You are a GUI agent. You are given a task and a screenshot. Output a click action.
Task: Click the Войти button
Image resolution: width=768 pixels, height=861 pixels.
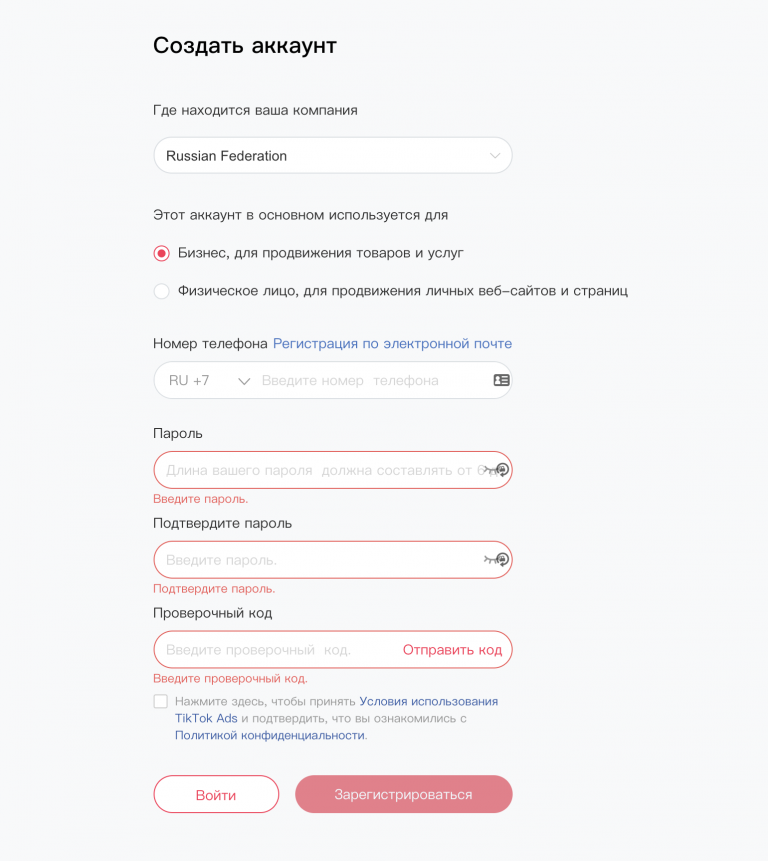click(x=216, y=795)
